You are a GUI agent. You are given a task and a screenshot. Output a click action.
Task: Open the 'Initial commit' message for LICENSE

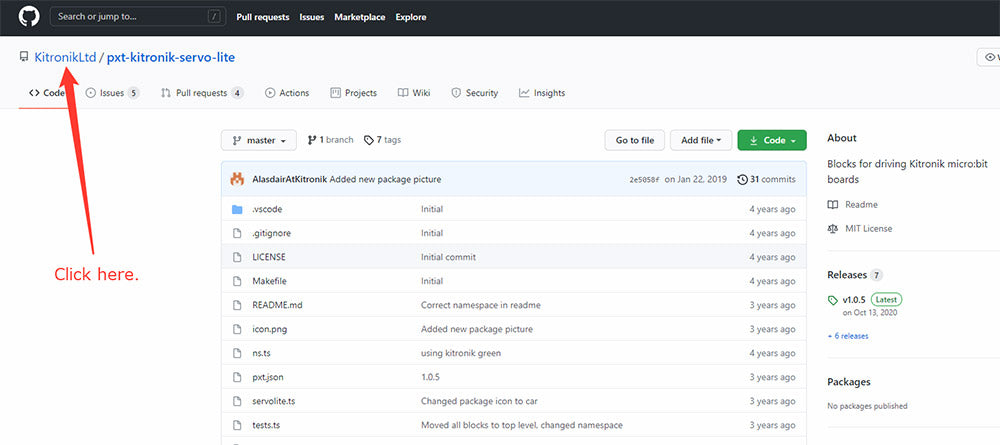pyautogui.click(x=448, y=257)
